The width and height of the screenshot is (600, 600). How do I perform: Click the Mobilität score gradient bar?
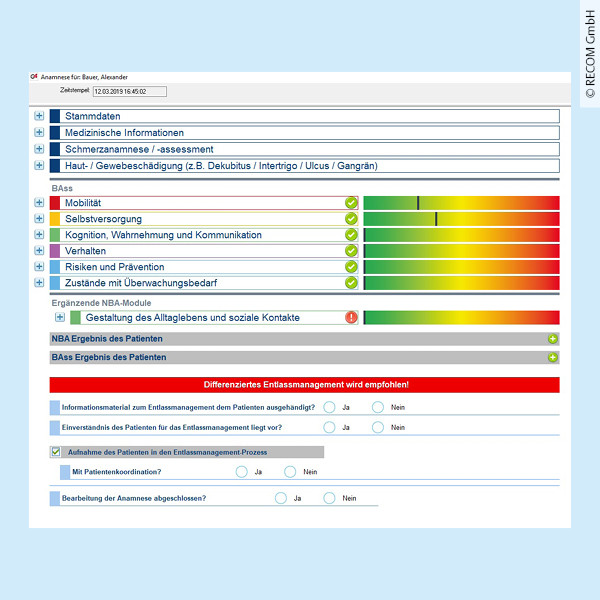(x=461, y=203)
